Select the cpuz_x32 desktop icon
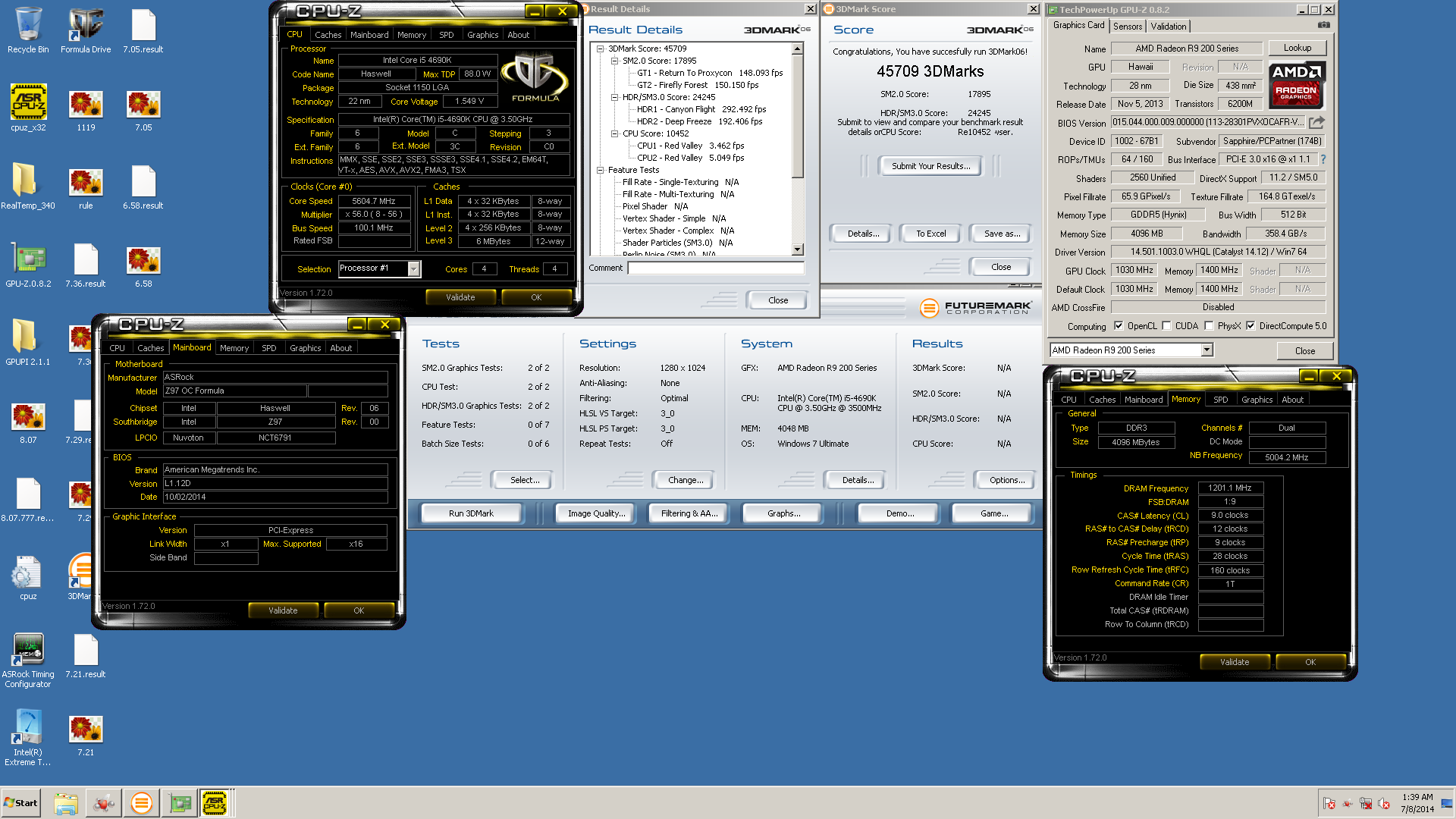This screenshot has height=819, width=1456. click(x=28, y=108)
